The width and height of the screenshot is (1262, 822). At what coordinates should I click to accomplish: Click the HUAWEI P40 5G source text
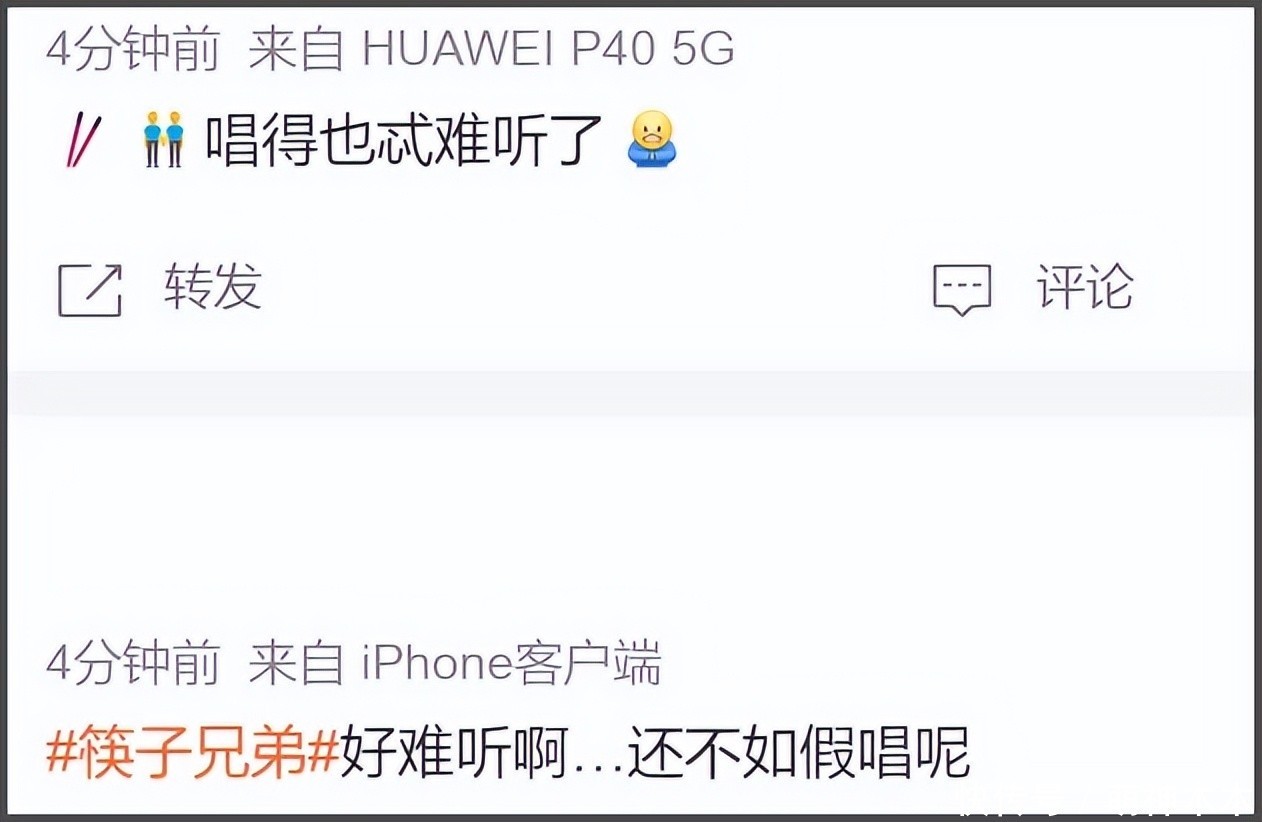(x=548, y=50)
